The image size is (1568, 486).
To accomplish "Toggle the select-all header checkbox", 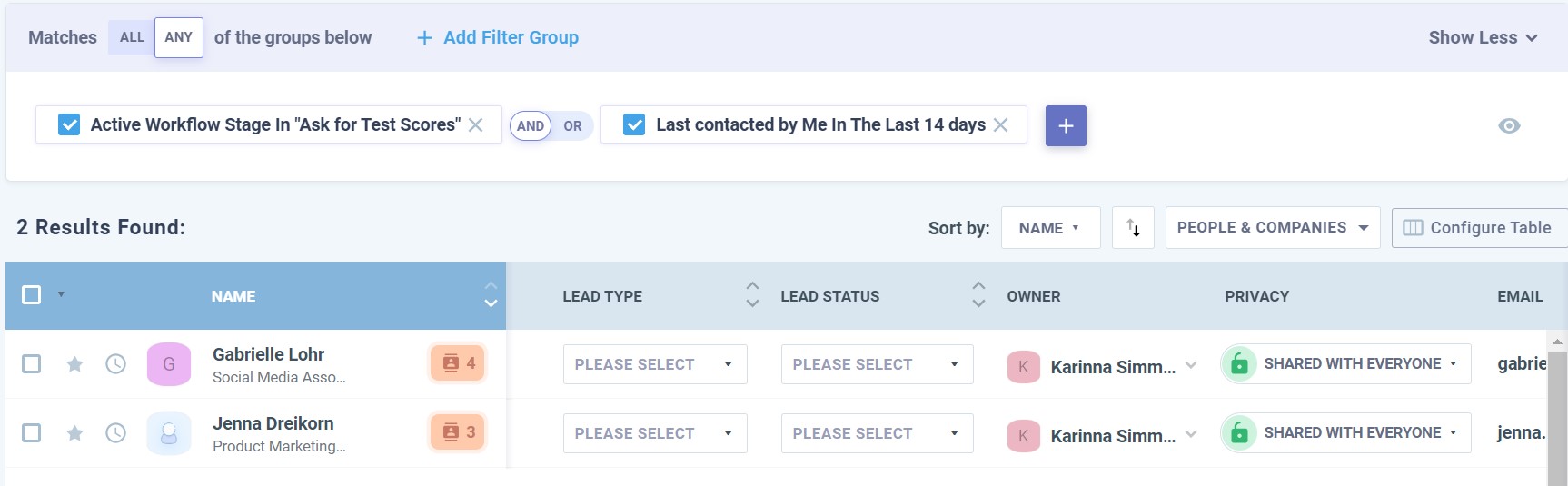I will (x=32, y=295).
